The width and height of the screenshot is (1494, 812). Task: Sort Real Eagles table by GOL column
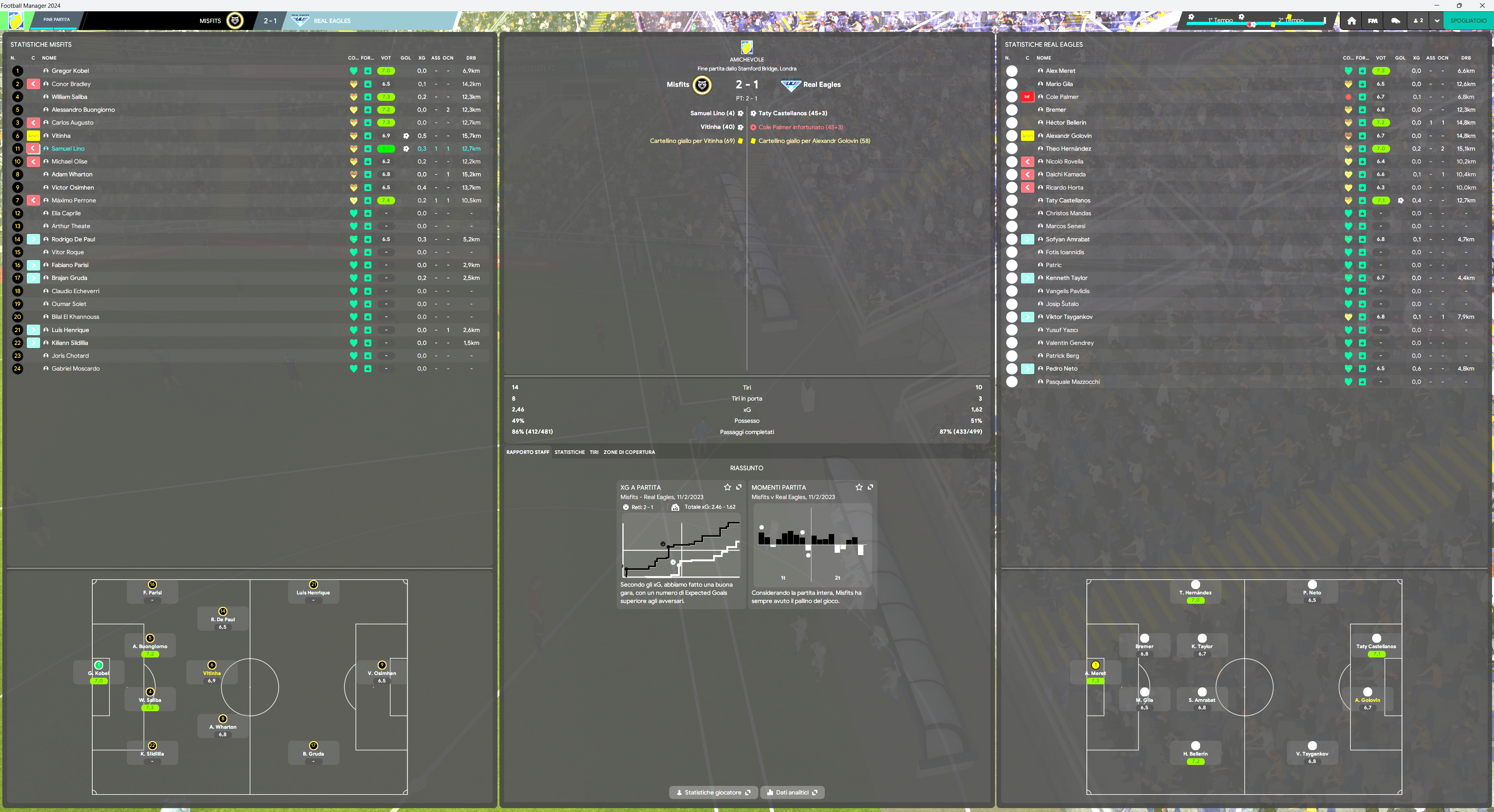(1400, 58)
